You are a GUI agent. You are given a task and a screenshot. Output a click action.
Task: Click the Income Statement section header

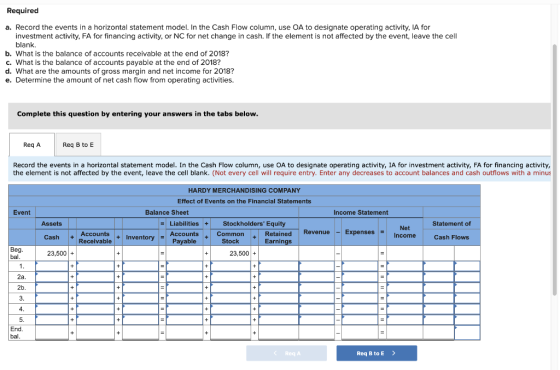361,212
